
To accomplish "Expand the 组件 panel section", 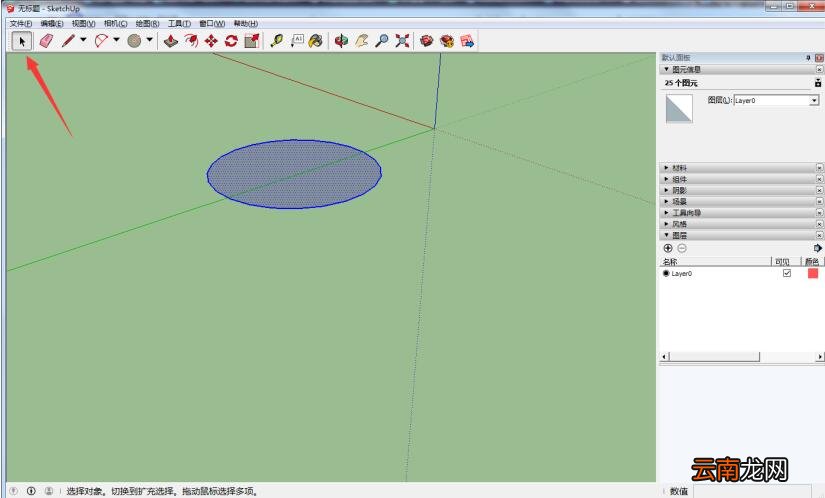I will [667, 179].
